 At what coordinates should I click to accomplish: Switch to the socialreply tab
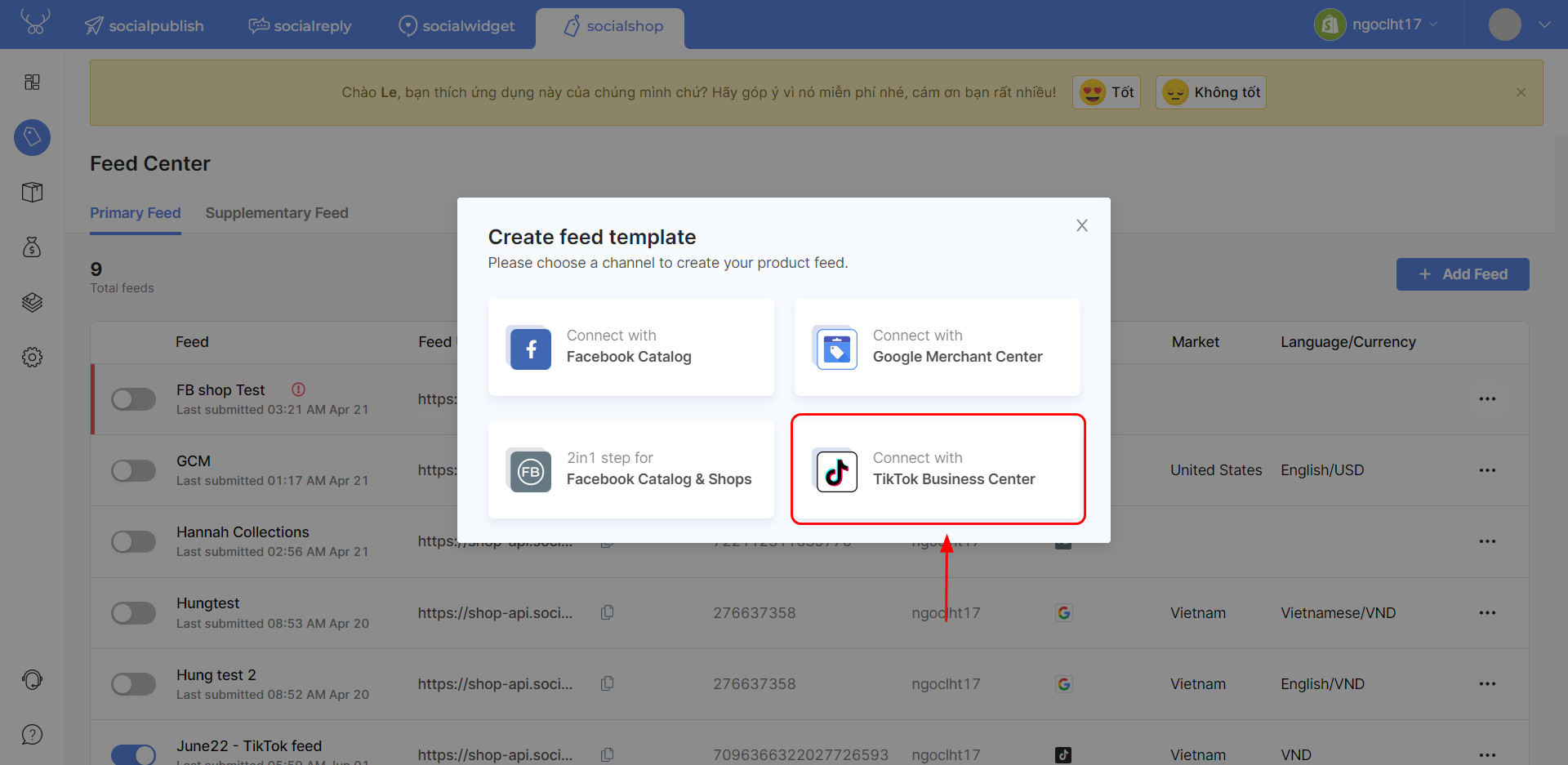(300, 26)
